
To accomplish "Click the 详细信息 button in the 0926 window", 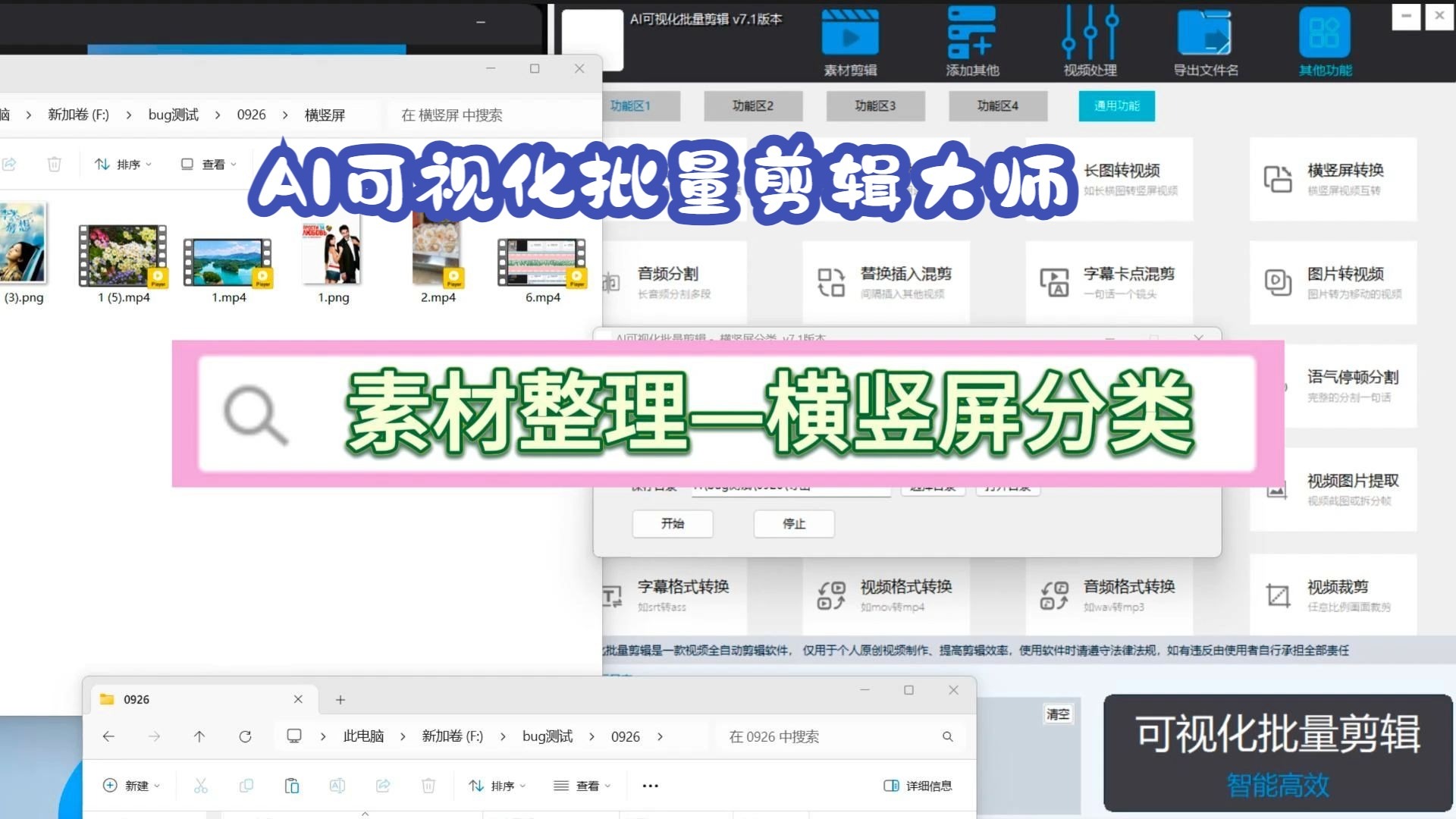I will click(x=918, y=786).
